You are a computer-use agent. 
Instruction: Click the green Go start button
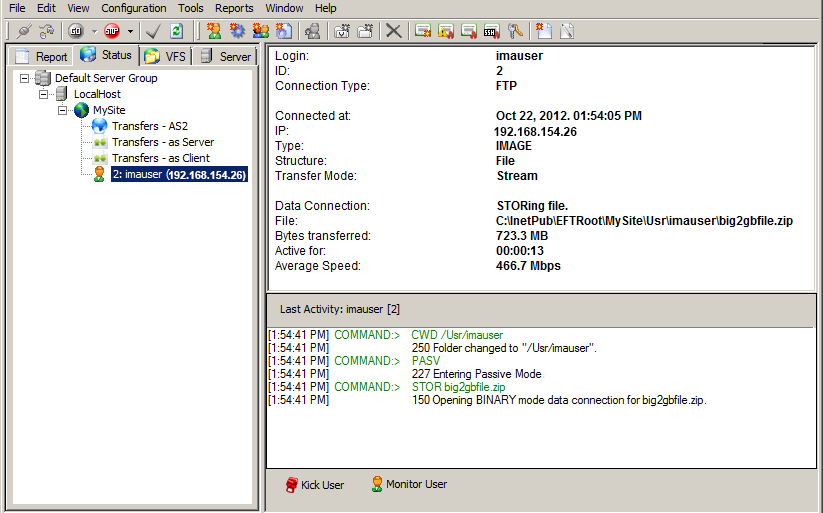tap(76, 31)
